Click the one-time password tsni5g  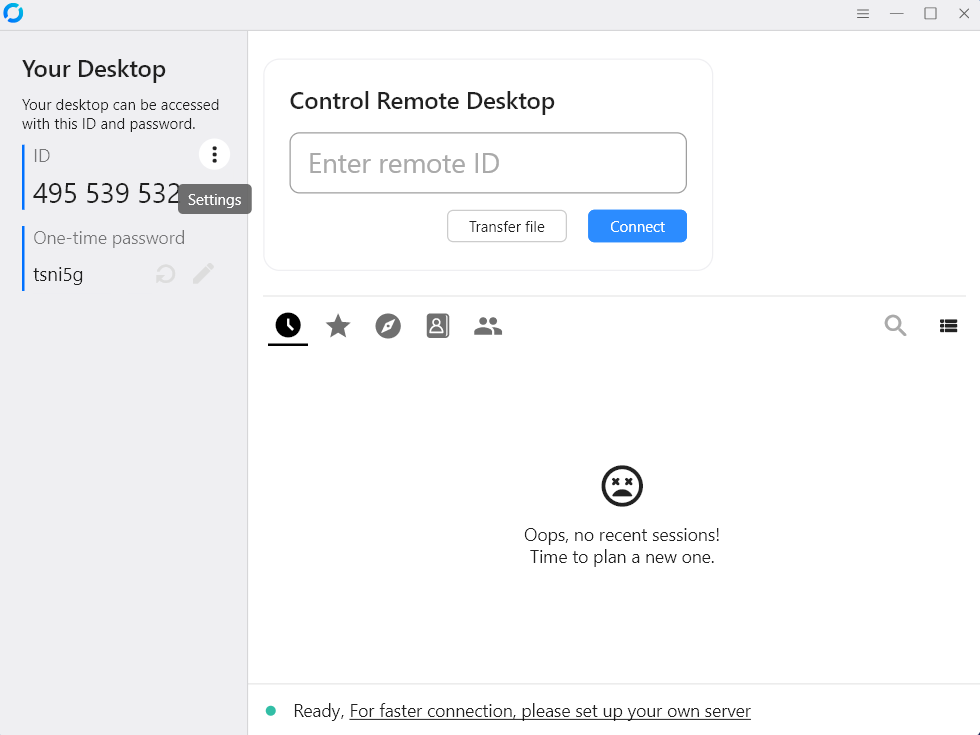click(x=58, y=274)
